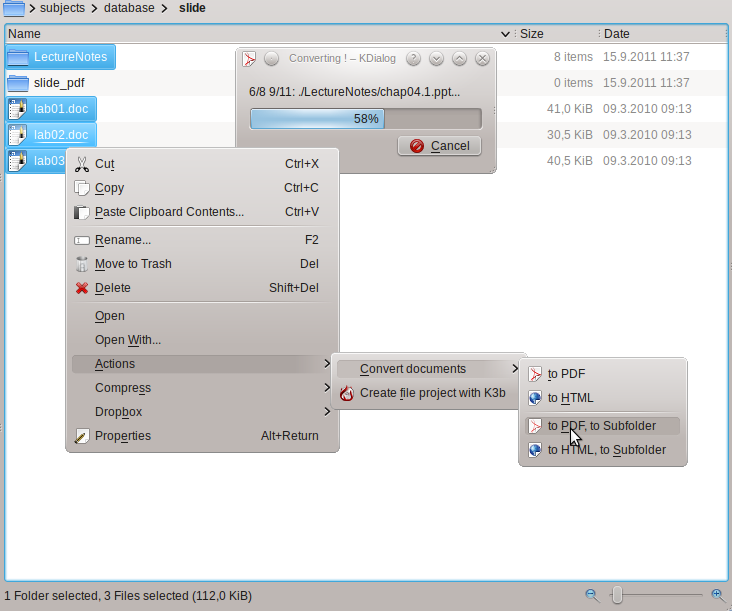
Task: Click the lab01.doc document icon
Action: [18, 109]
